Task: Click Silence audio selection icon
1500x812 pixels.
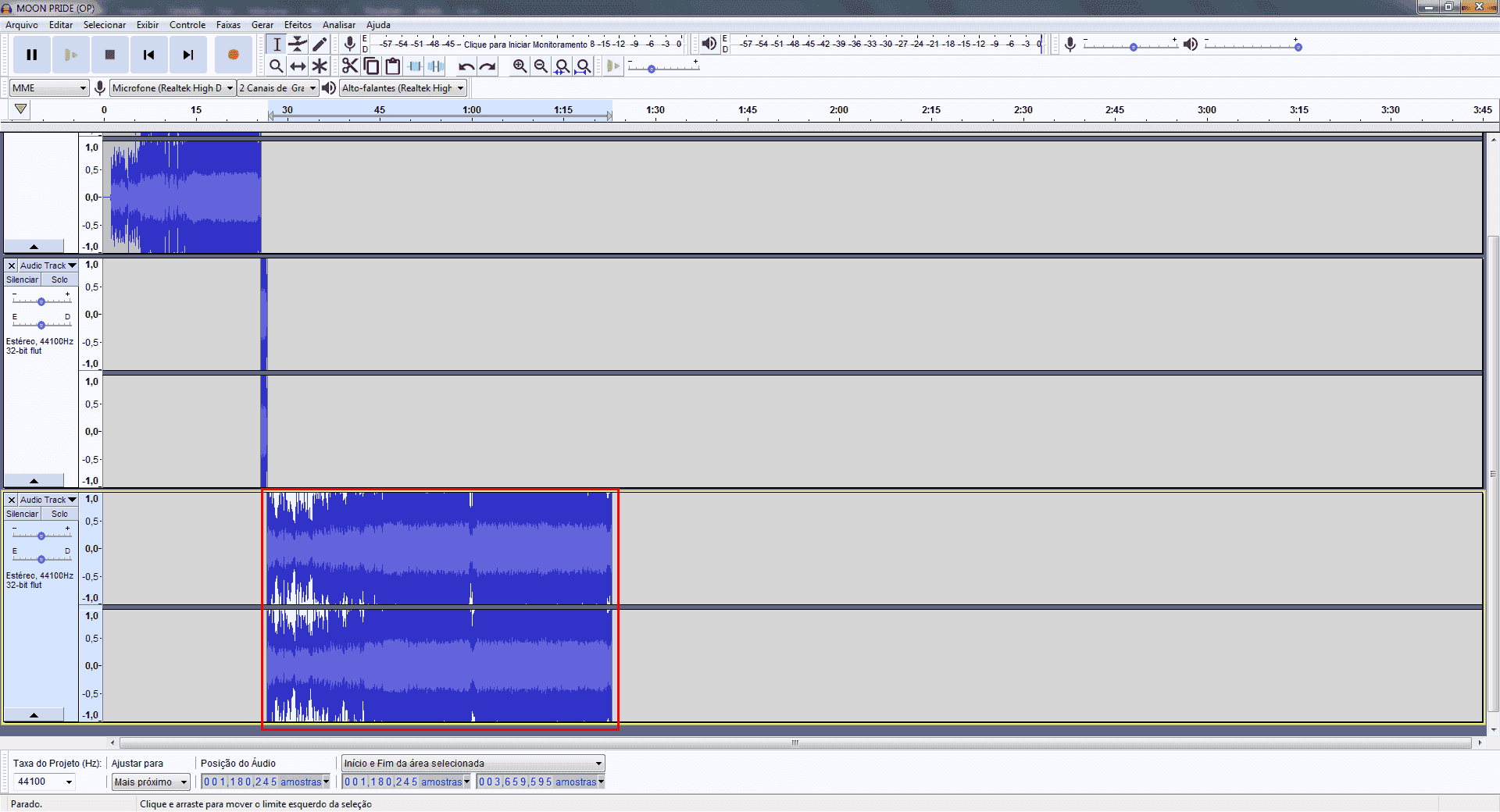Action: coord(436,66)
